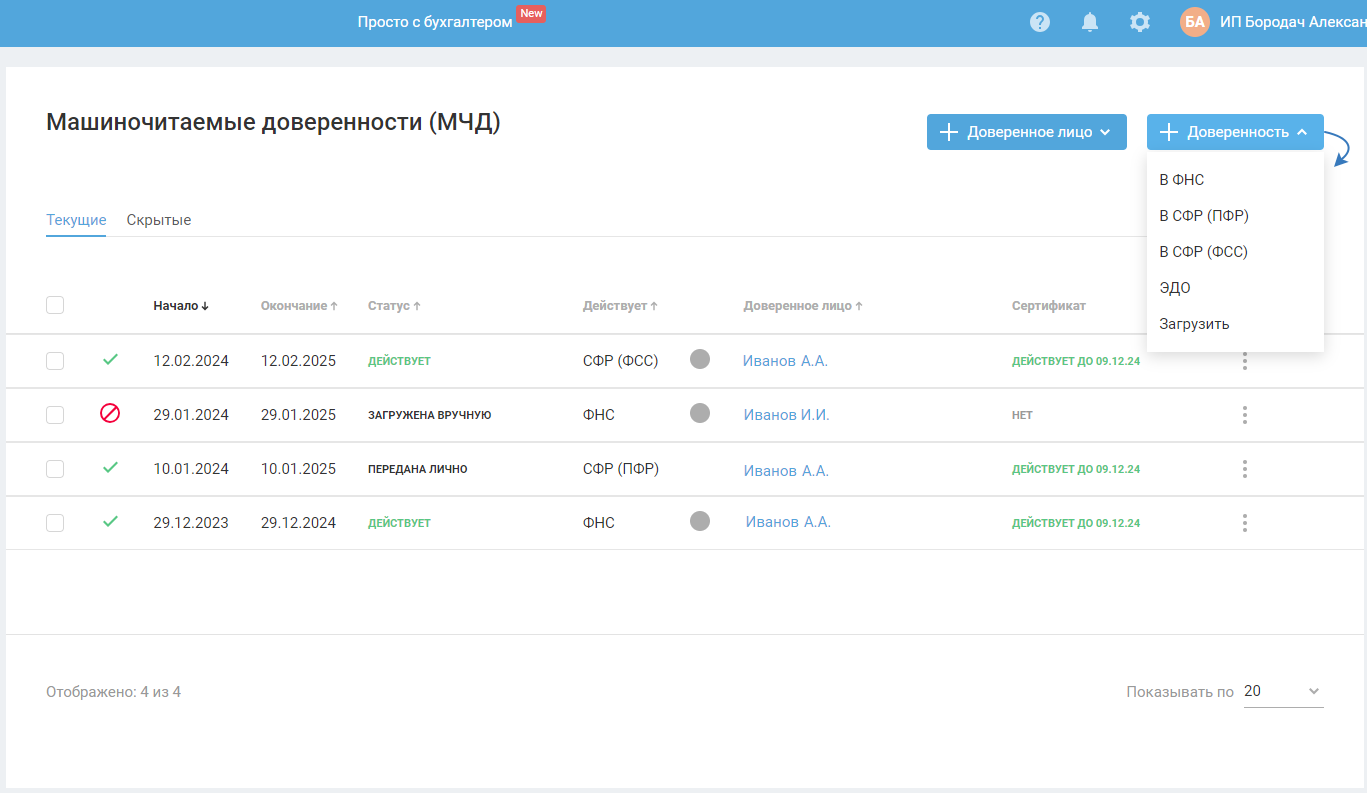Viewport: 1367px width, 793px height.
Task: Open the Иванов И.И. link
Action: [x=786, y=415]
